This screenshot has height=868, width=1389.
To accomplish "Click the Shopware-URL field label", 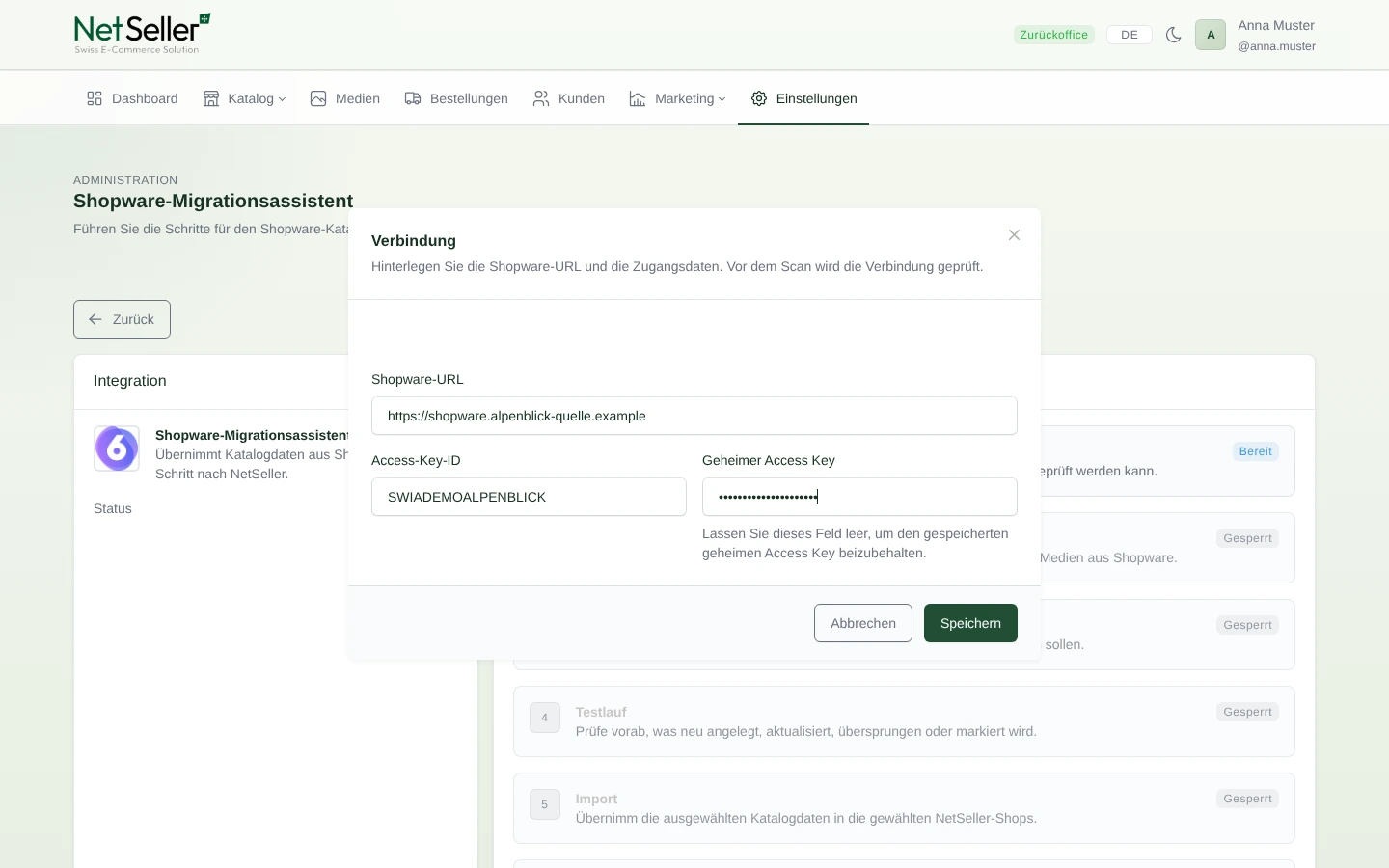I will click(x=418, y=379).
